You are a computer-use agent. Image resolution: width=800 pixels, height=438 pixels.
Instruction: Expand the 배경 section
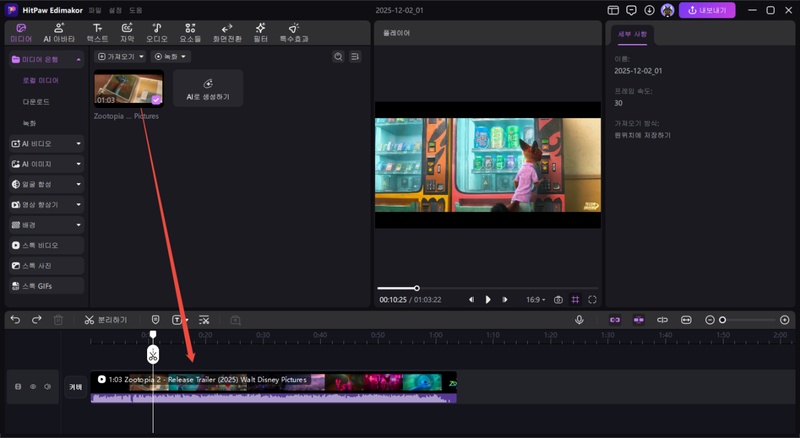(46, 225)
